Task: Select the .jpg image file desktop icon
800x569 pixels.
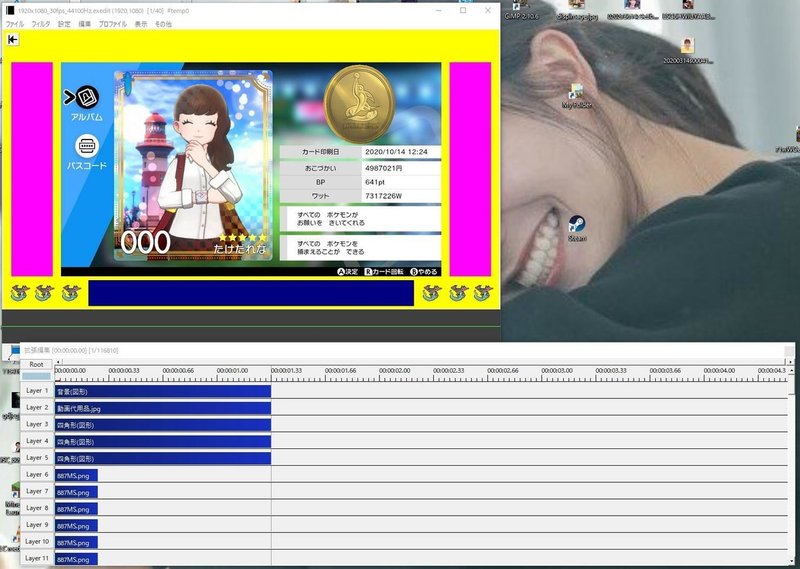Action: click(577, 10)
